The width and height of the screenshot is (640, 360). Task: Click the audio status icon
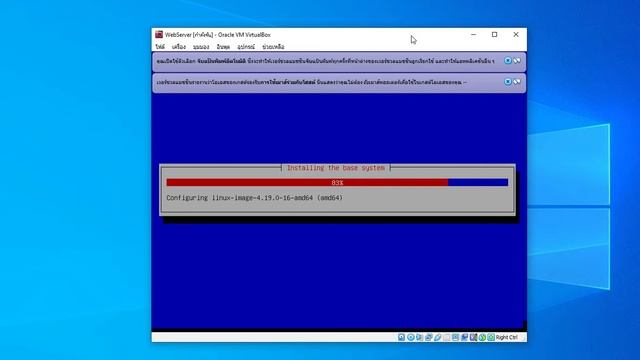click(419, 337)
